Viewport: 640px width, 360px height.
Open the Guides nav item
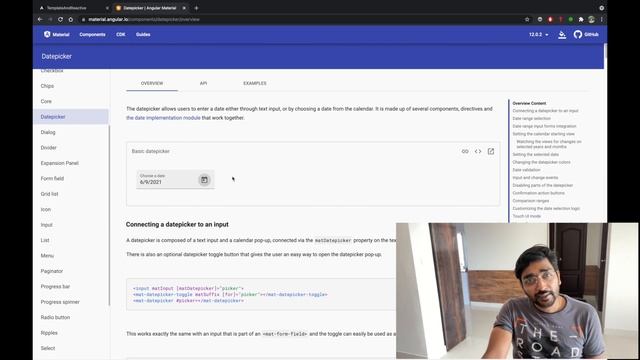(143, 35)
